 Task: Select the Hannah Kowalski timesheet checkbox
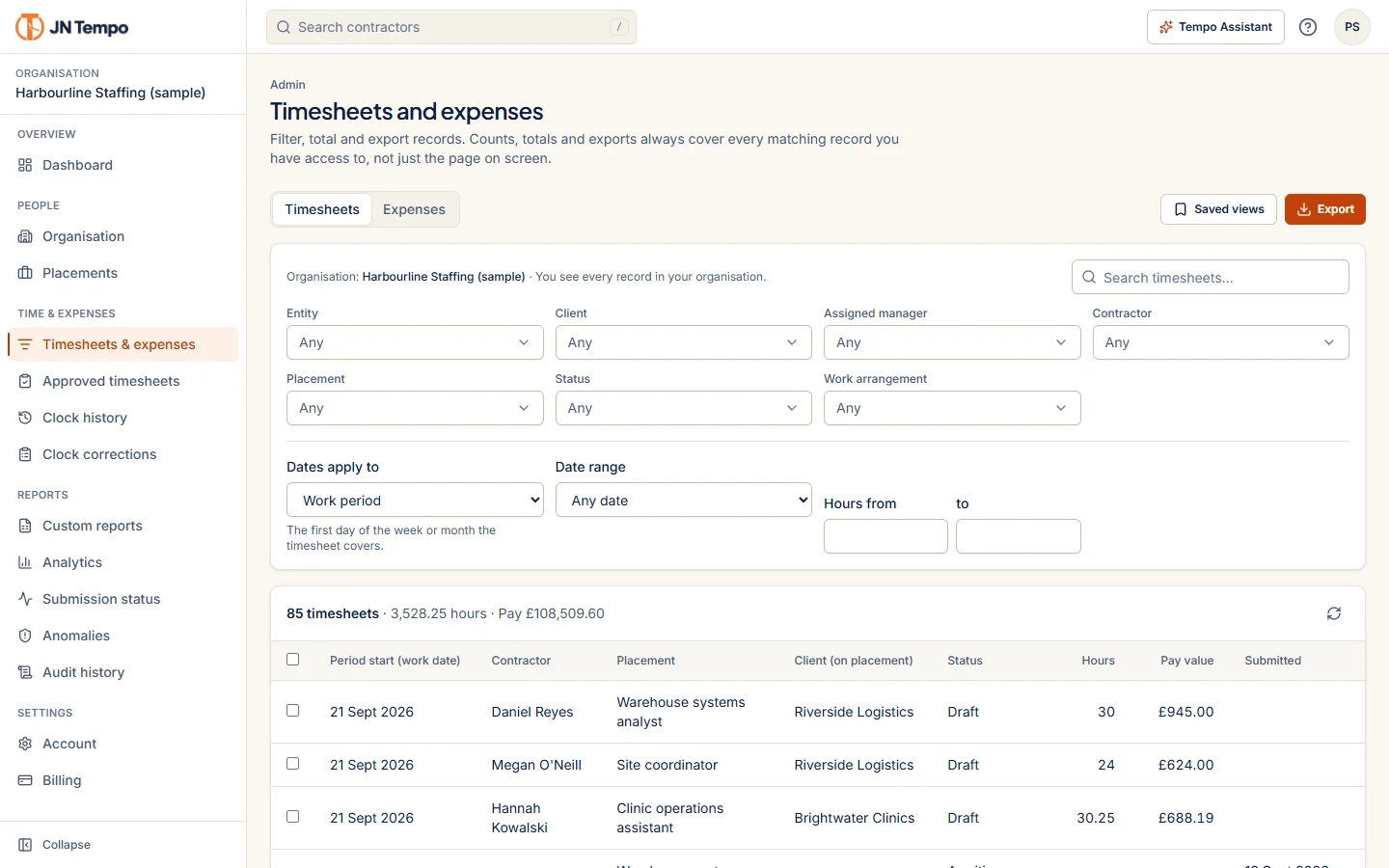293,817
